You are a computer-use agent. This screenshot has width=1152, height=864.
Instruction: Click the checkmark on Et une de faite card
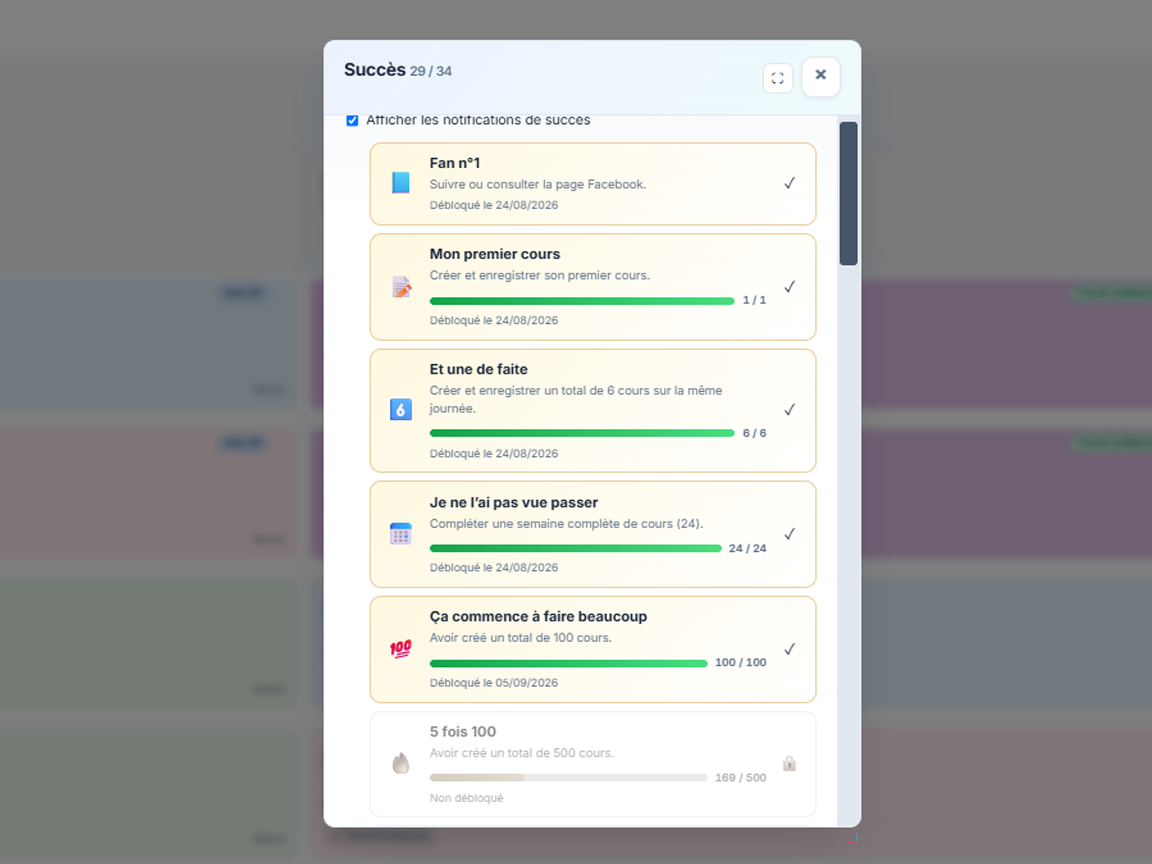pyautogui.click(x=789, y=409)
